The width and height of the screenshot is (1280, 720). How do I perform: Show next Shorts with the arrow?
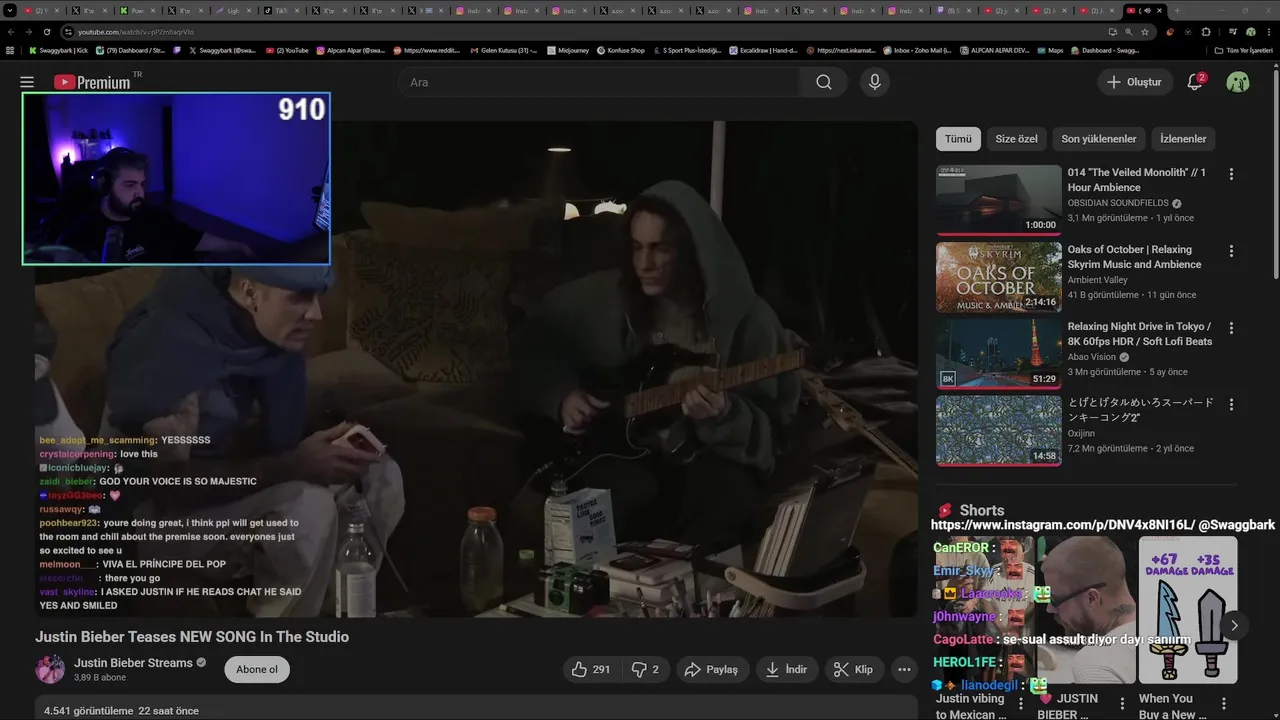tap(1234, 625)
